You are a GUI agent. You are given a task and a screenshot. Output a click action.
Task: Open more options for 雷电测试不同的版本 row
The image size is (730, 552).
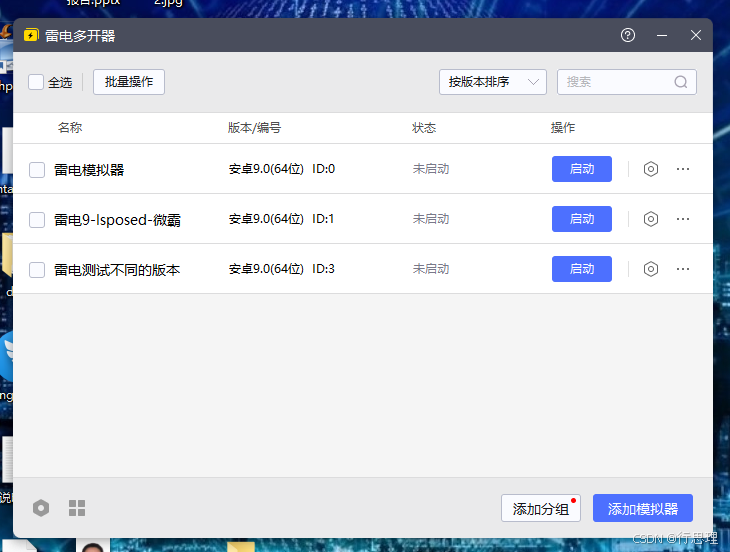click(683, 269)
